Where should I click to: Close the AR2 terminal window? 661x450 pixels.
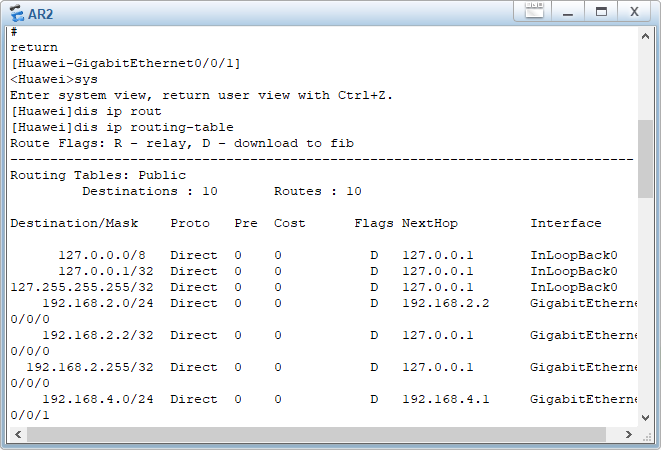tap(634, 12)
